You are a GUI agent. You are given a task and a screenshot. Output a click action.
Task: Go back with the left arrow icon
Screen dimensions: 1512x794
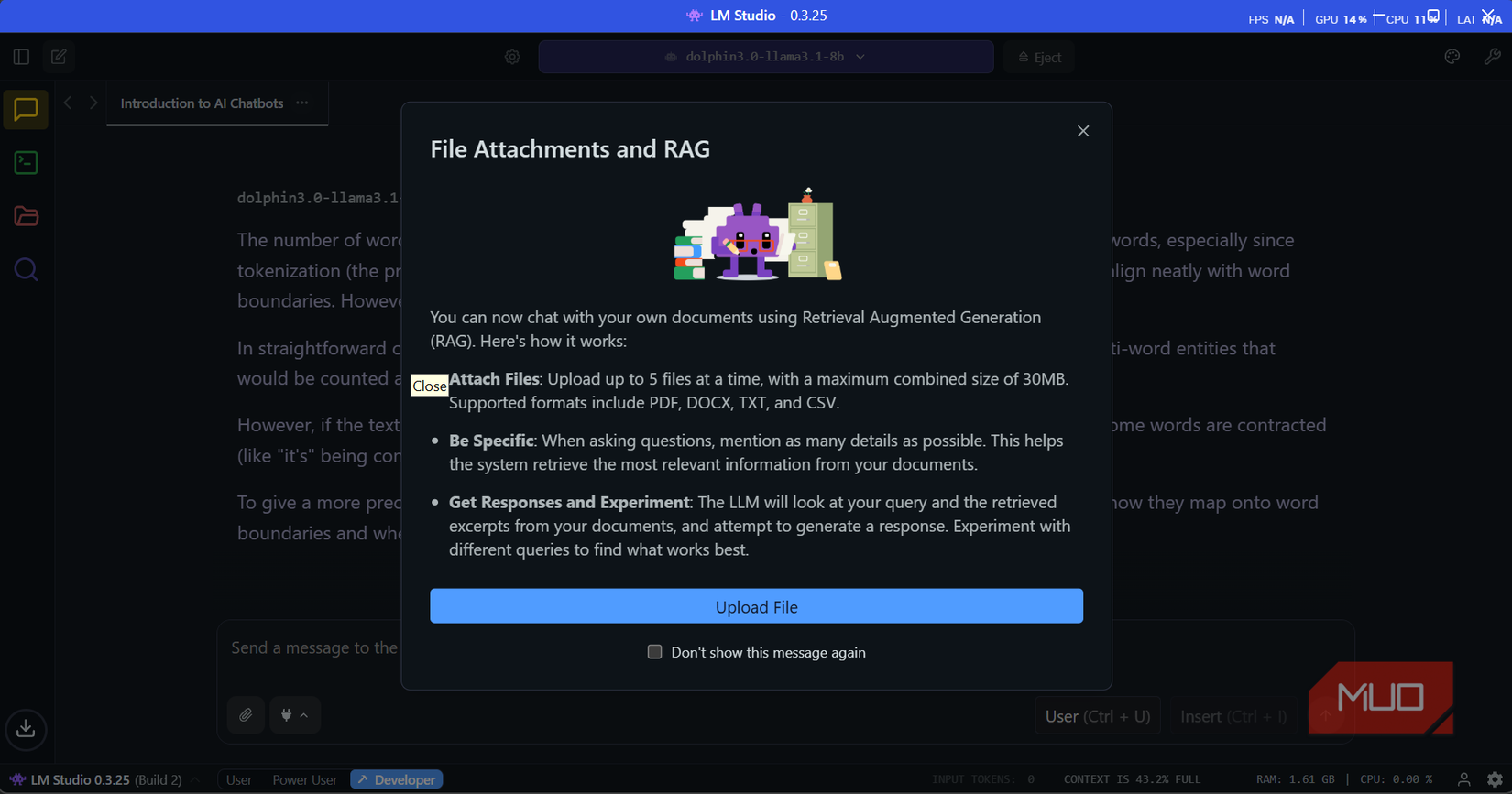click(x=68, y=103)
